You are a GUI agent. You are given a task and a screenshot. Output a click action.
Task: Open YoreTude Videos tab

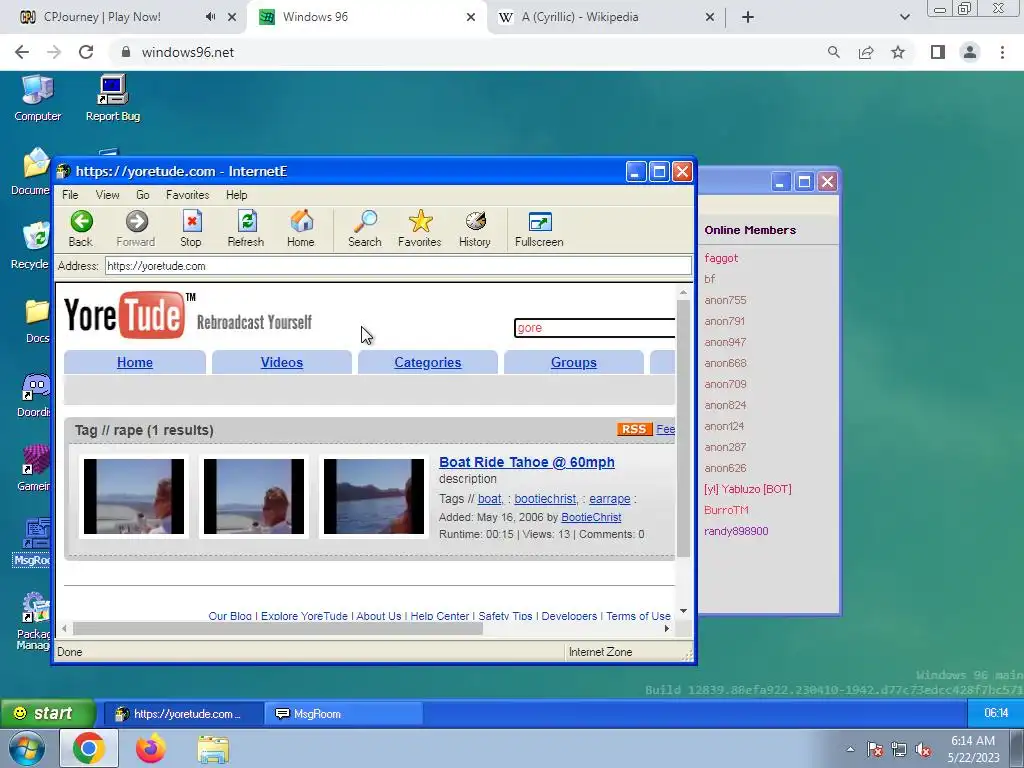pyautogui.click(x=281, y=362)
